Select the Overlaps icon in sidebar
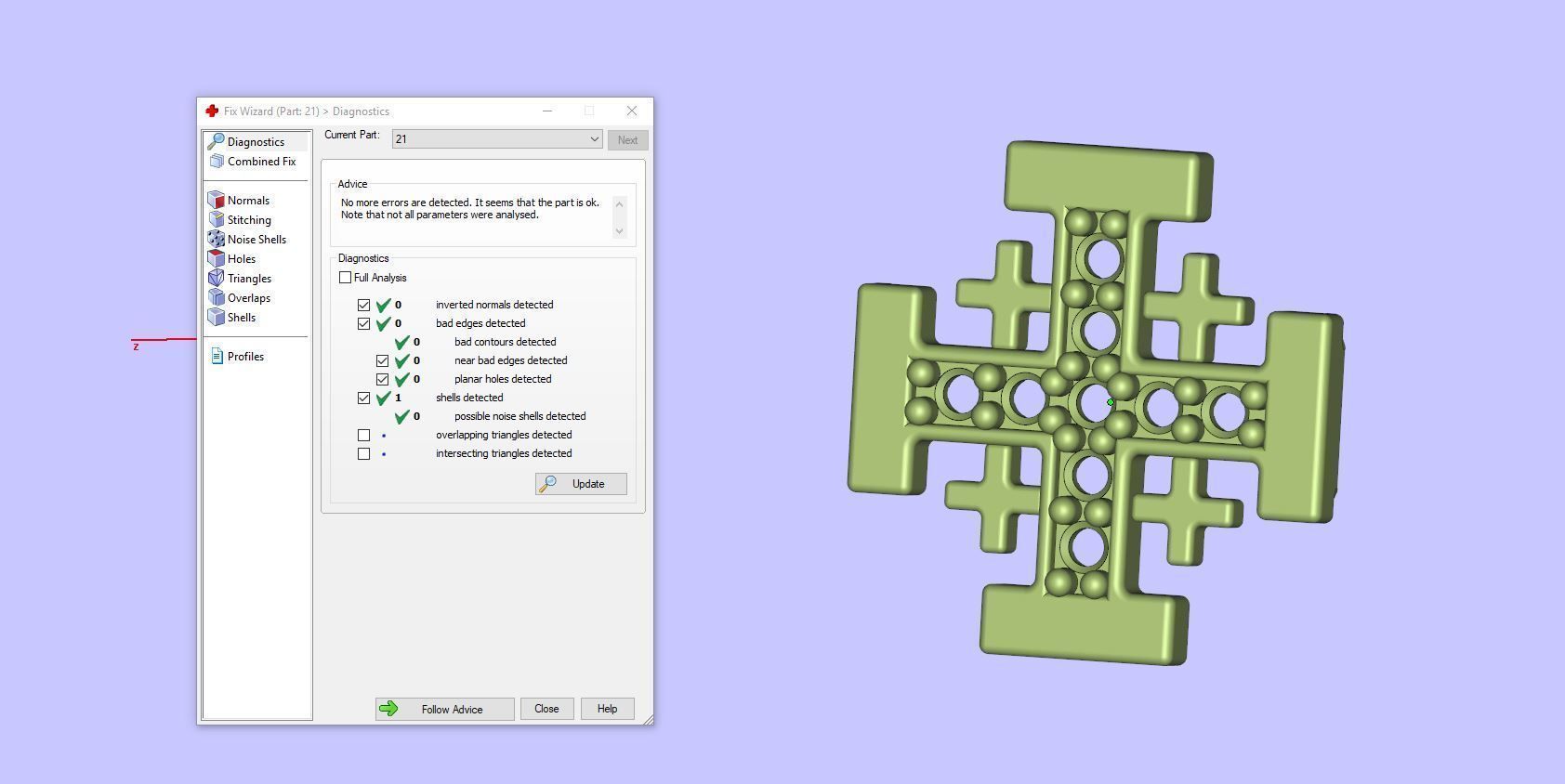 (216, 298)
